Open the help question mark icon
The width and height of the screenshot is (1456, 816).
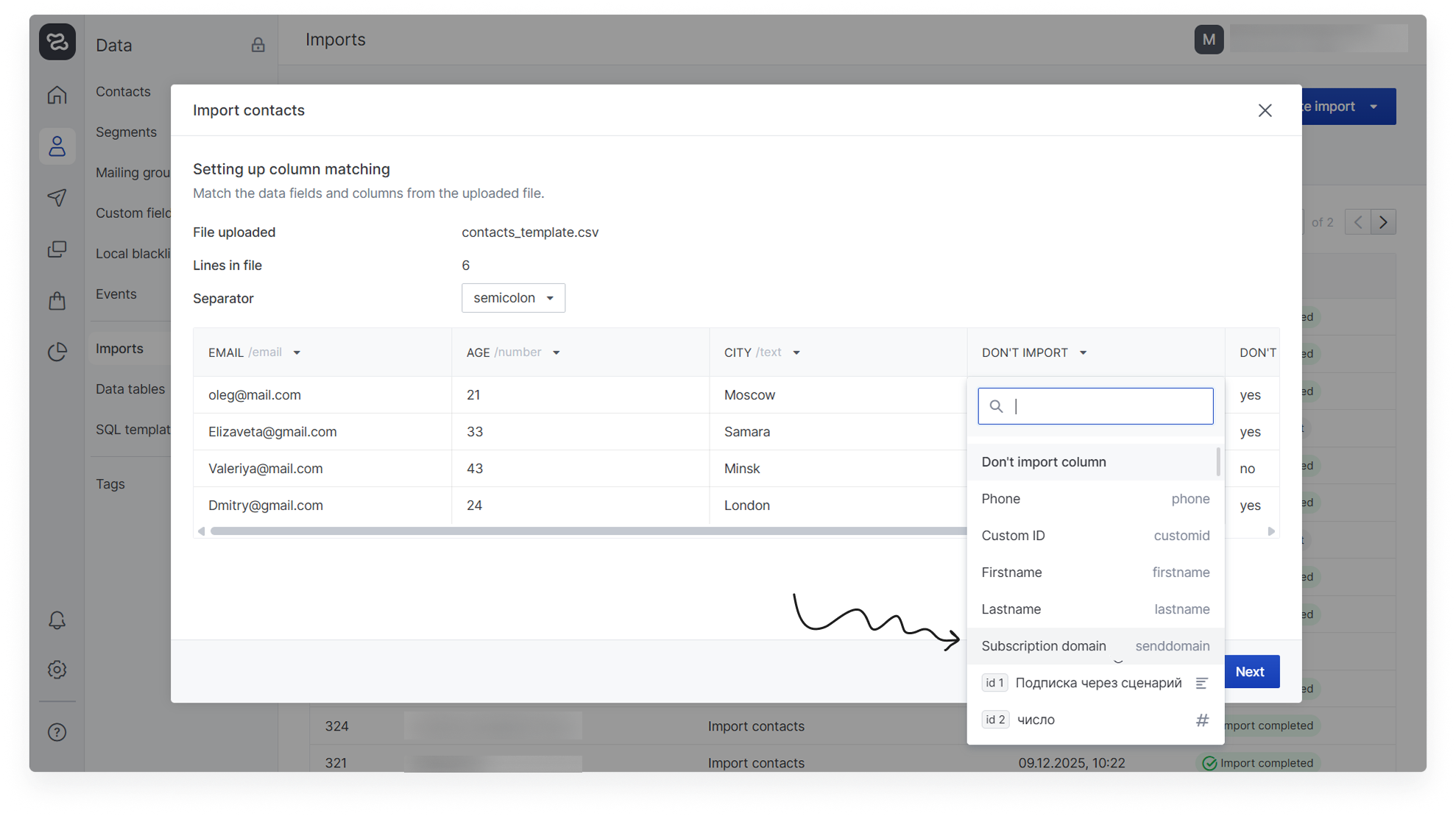(x=57, y=732)
